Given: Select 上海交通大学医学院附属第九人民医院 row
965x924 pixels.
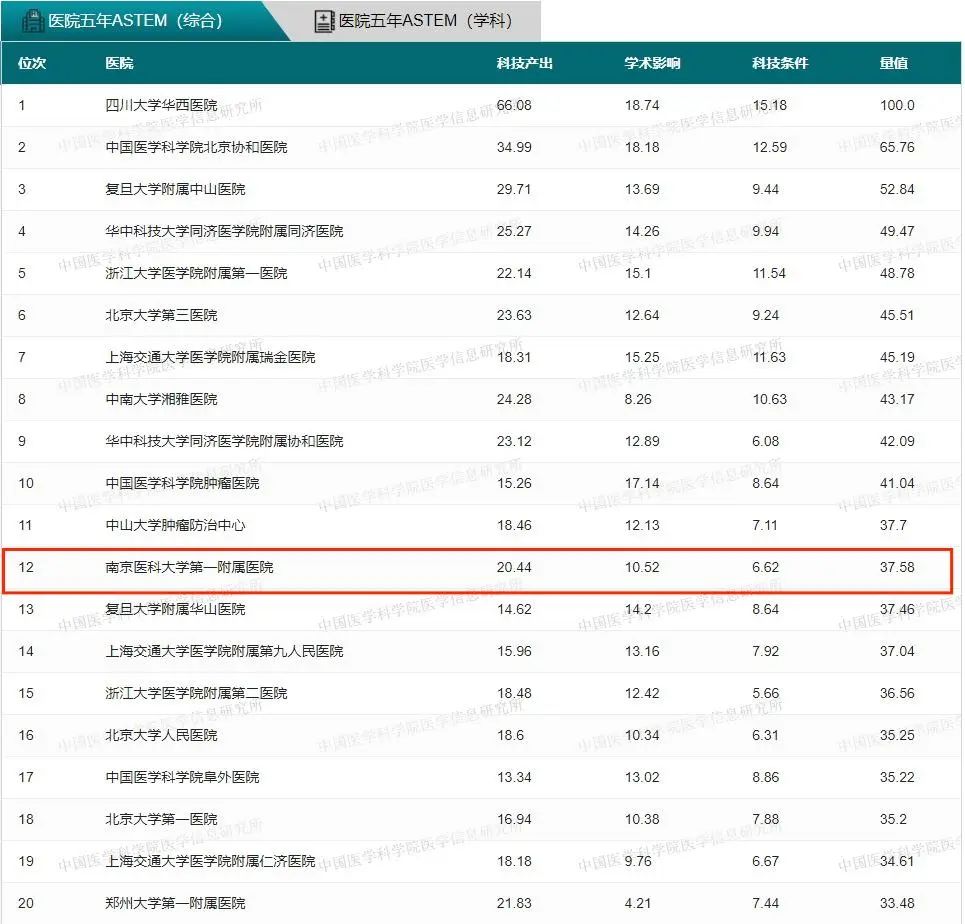Looking at the screenshot, I should 481,651.
